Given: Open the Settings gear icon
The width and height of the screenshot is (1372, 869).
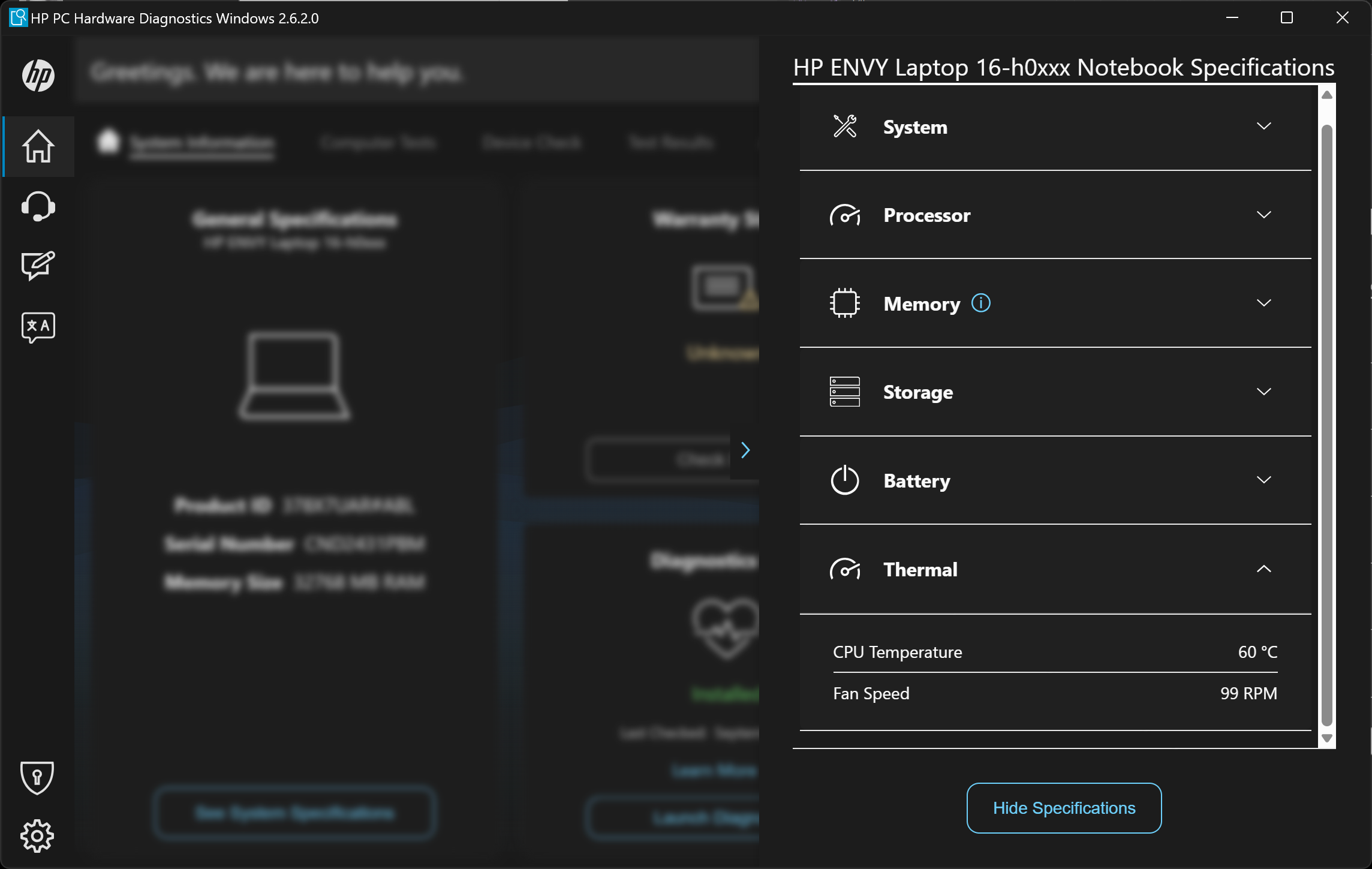Looking at the screenshot, I should (x=37, y=835).
